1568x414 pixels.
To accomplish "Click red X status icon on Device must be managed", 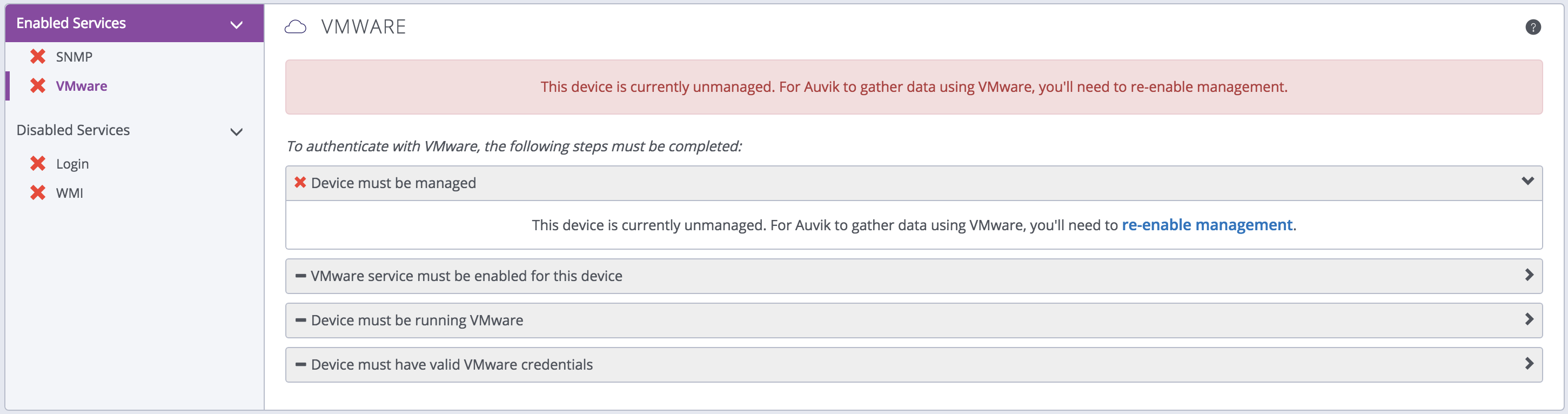I will click(300, 183).
